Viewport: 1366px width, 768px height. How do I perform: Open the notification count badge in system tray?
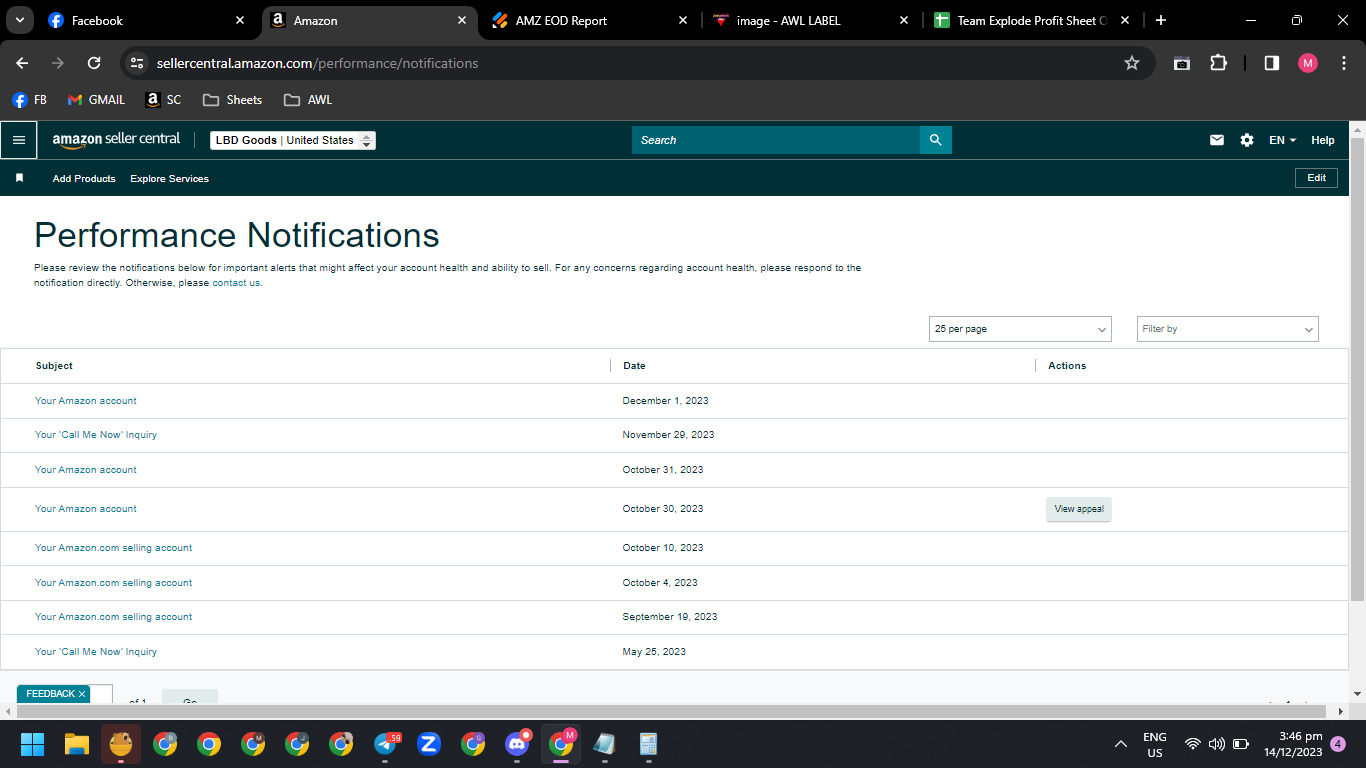pyautogui.click(x=1338, y=744)
